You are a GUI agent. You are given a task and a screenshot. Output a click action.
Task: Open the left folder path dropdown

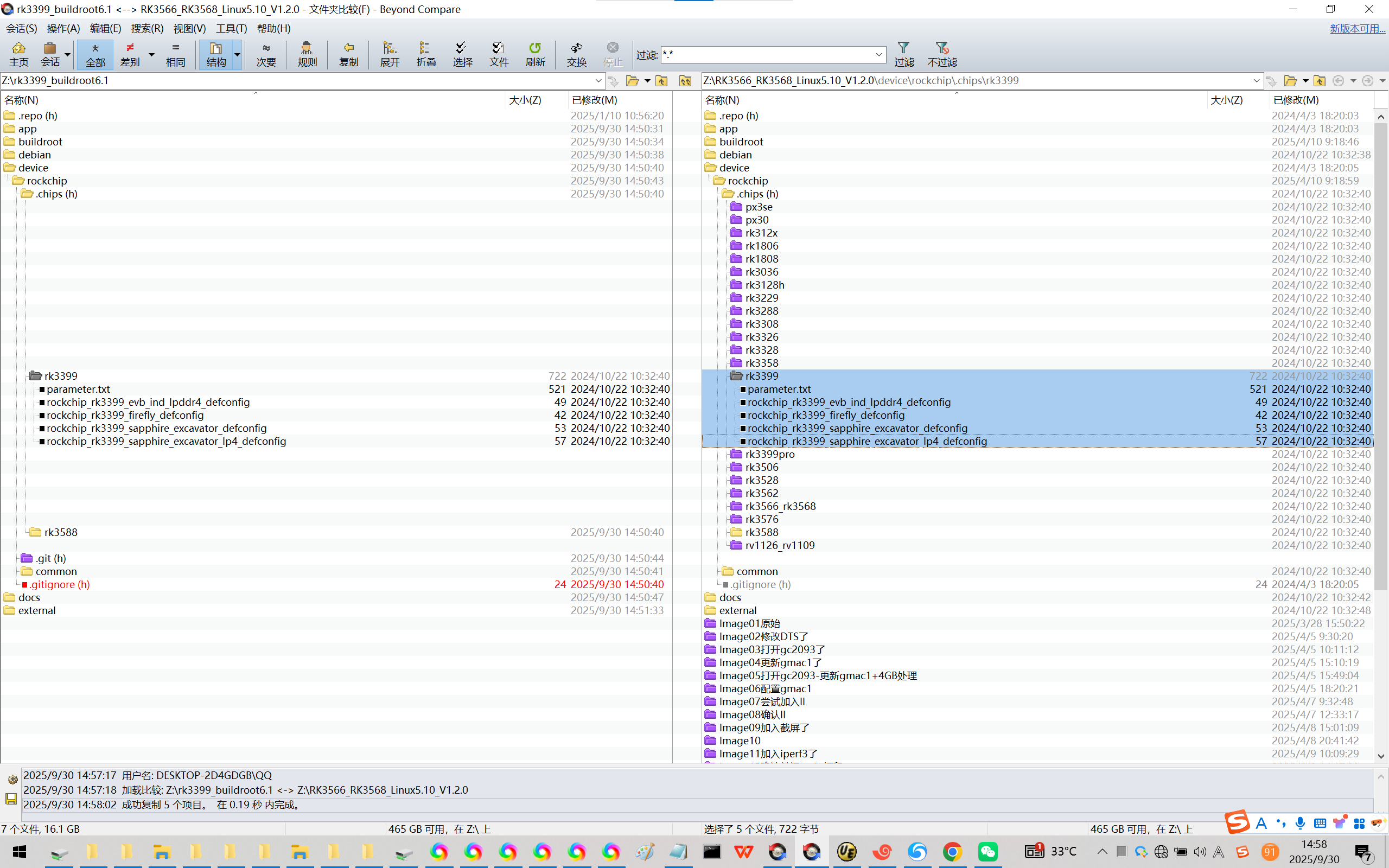[598, 81]
